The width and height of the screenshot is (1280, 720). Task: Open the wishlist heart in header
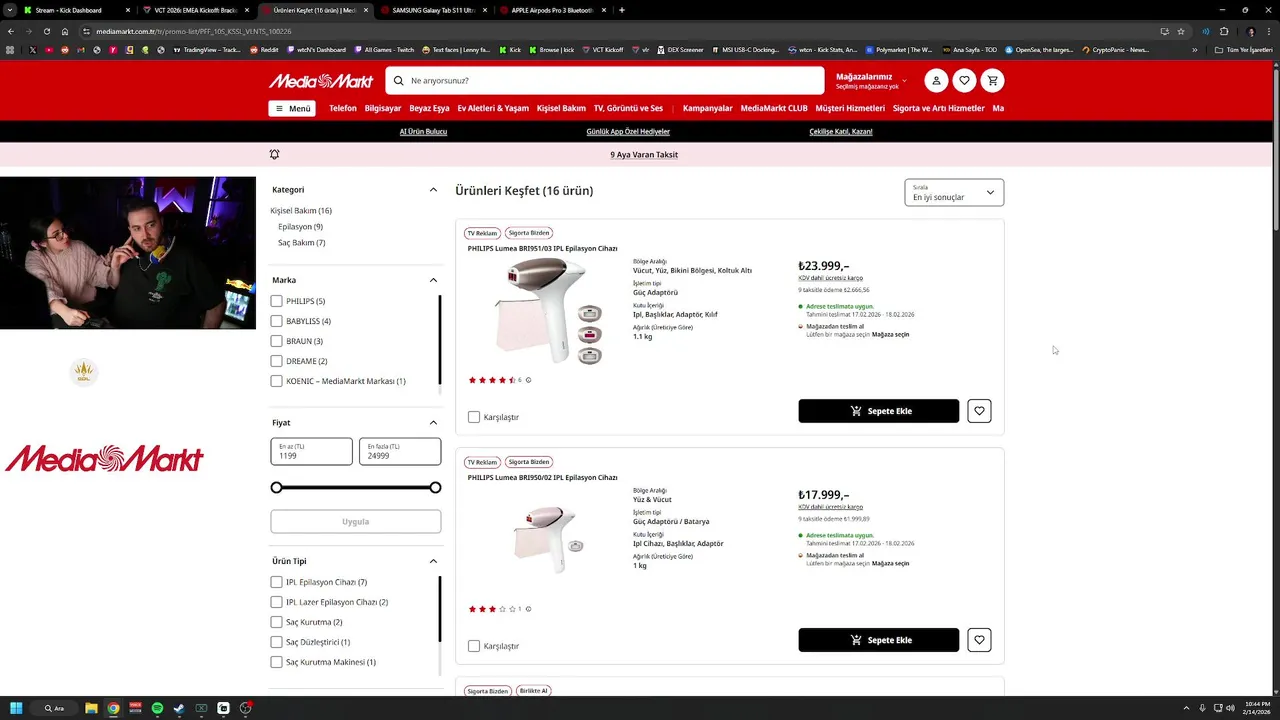tap(964, 81)
